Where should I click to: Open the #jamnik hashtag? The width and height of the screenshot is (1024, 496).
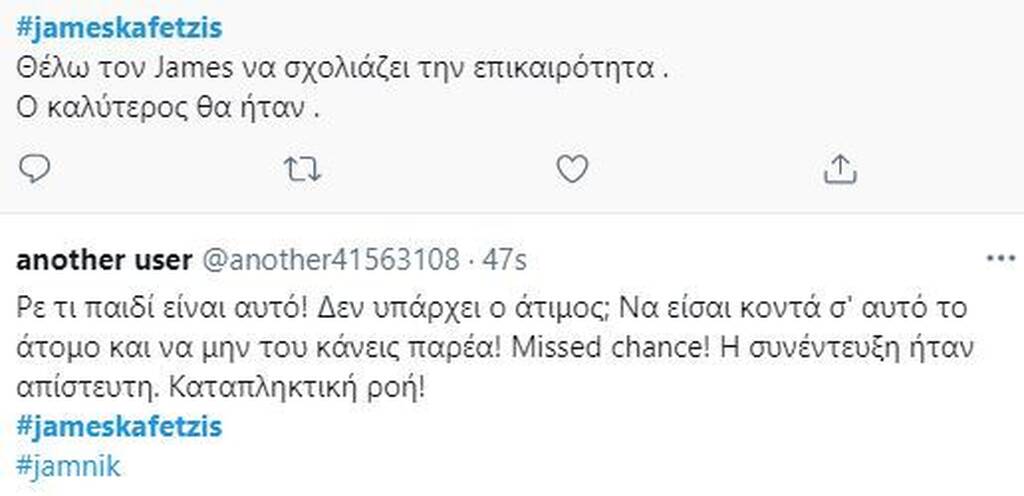point(68,467)
